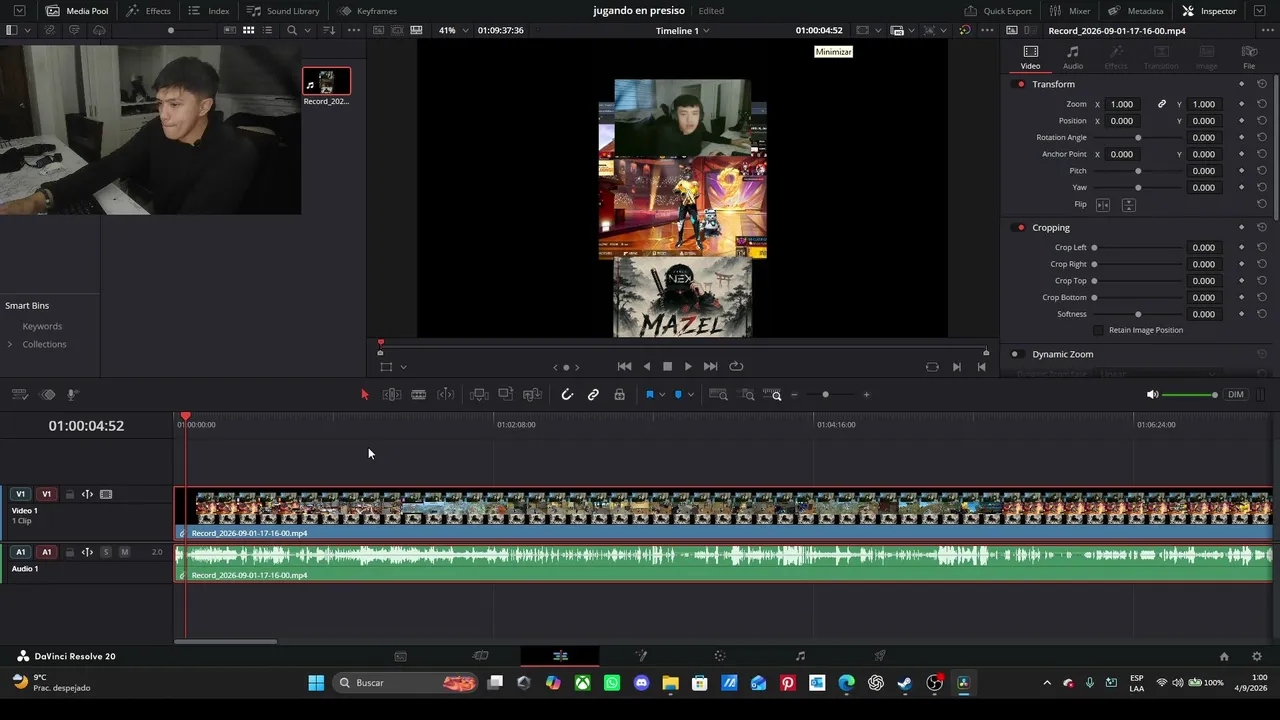
Task: Open the viewer zoom 41% dropdown
Action: (x=453, y=31)
